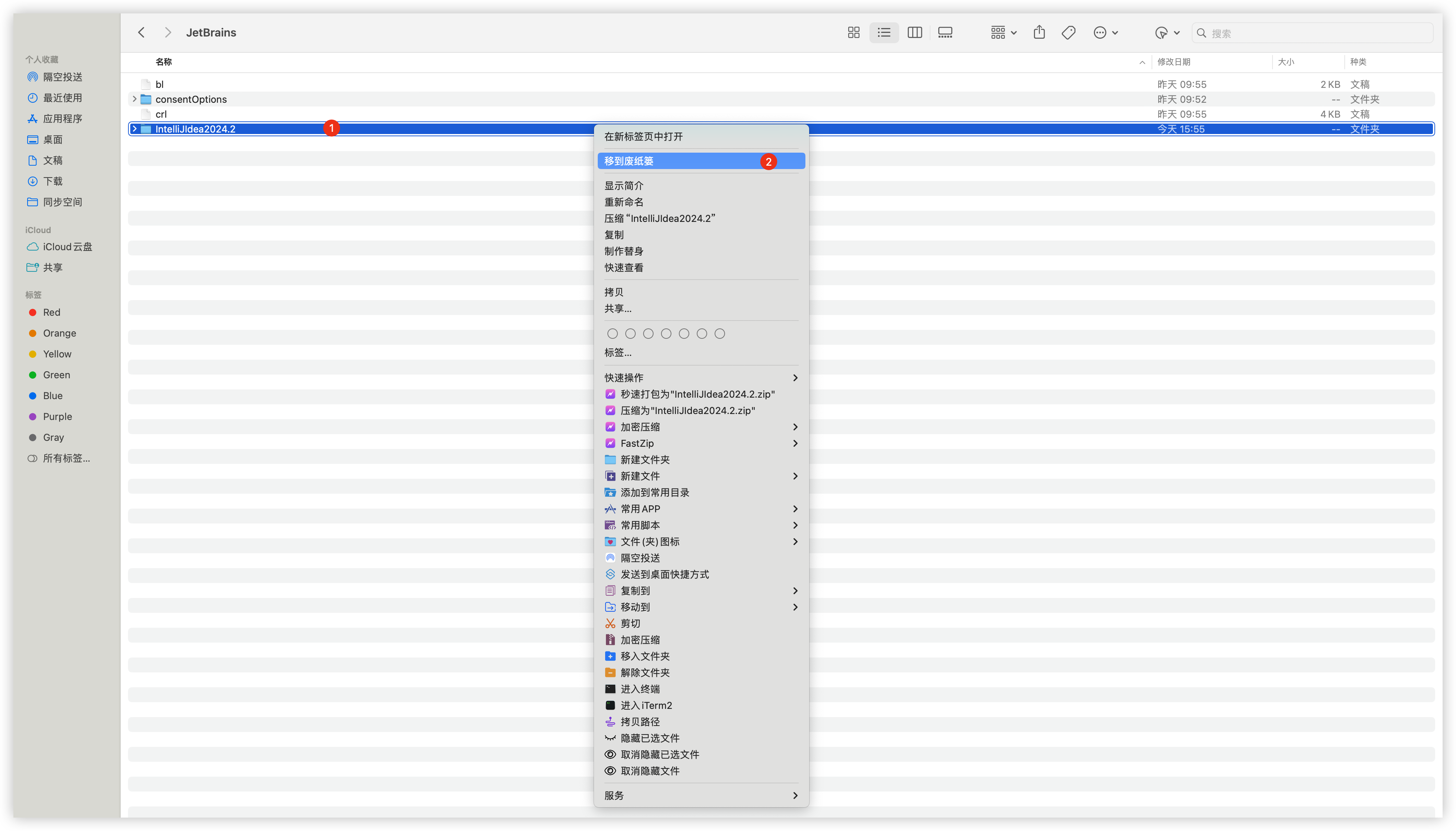Open the group-by dropdown in the toolbar
The width and height of the screenshot is (1456, 831).
1003,32
